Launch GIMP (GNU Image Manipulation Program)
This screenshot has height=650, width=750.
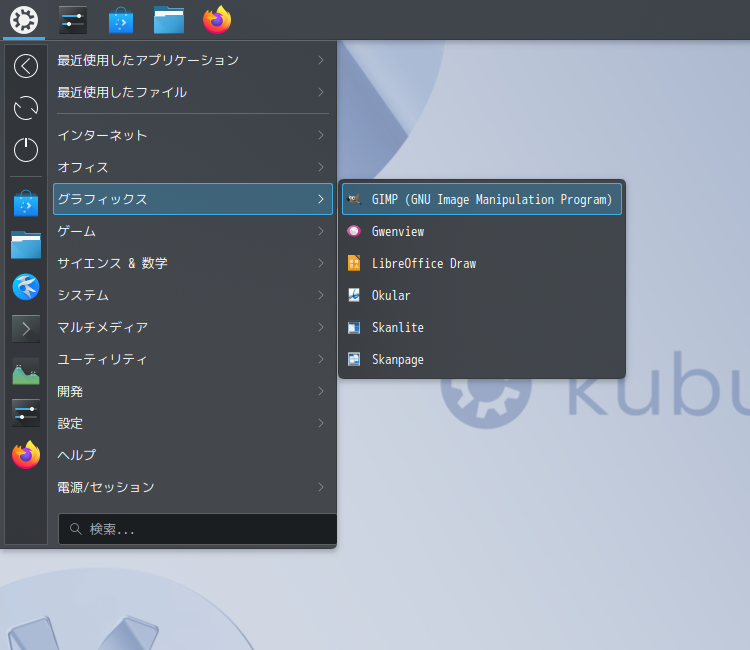[482, 199]
